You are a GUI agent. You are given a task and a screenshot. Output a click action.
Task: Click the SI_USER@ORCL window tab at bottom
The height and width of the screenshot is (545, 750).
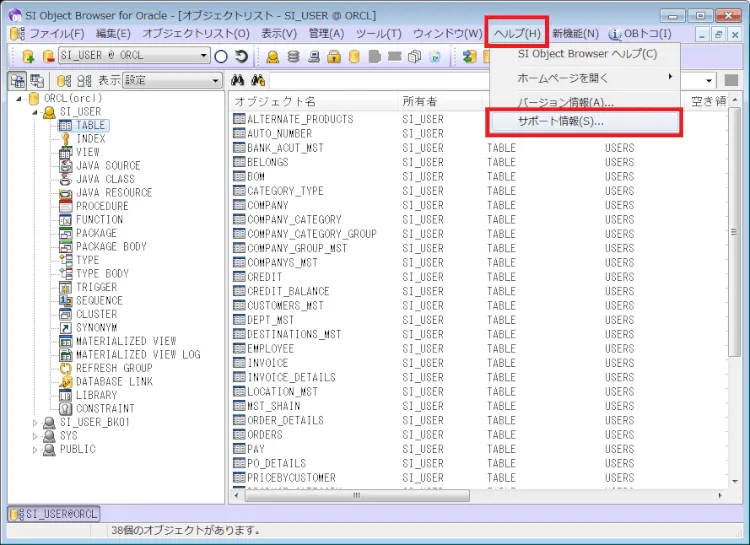click(54, 514)
